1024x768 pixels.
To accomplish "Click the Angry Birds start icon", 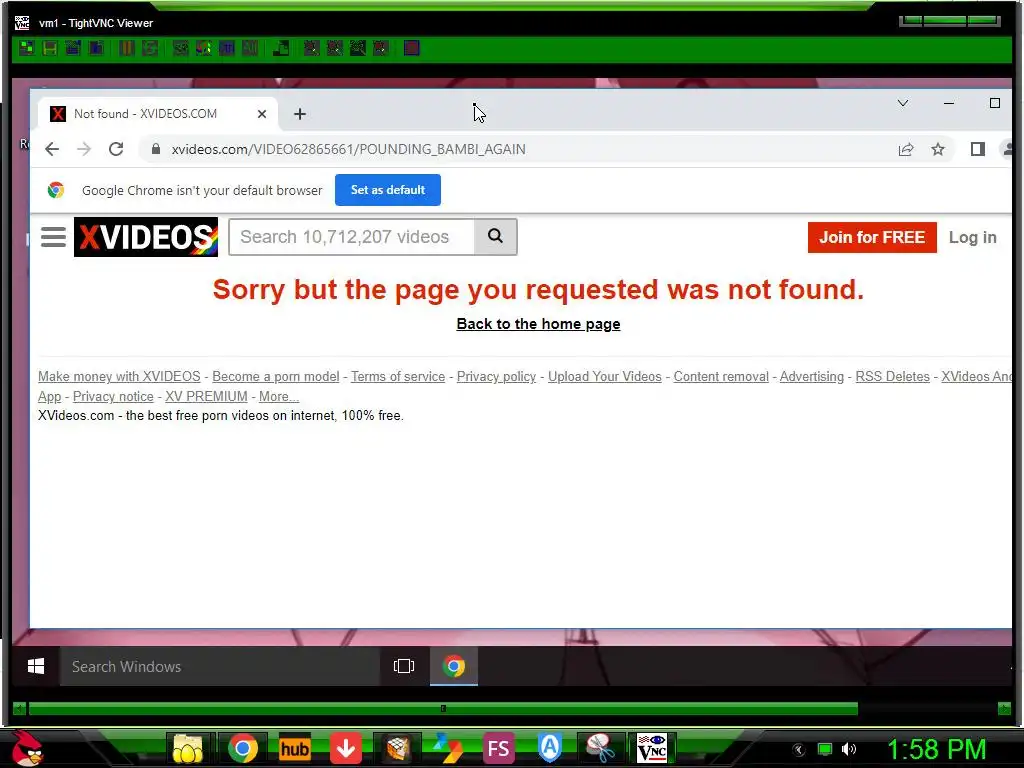I will pos(27,748).
